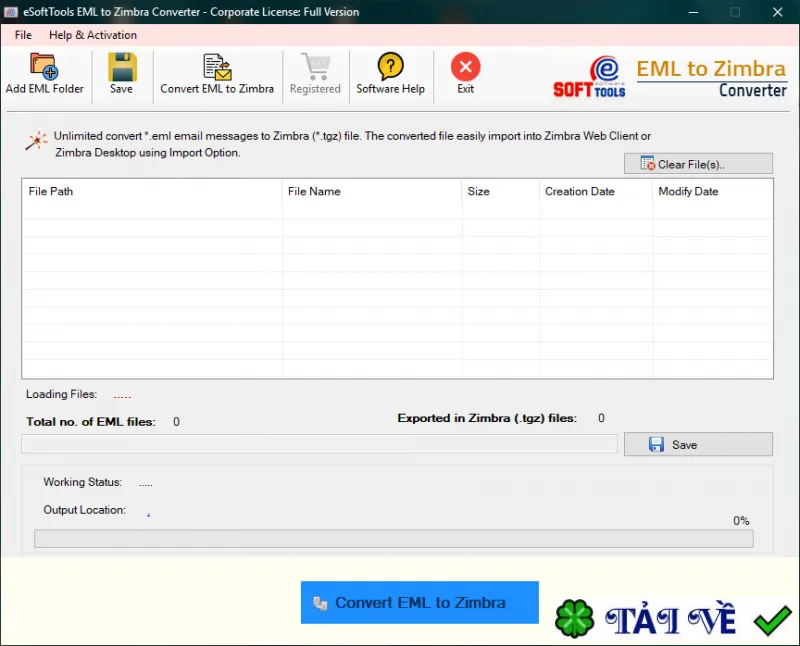Click the magic wand info icon
The width and height of the screenshot is (800, 646).
pyautogui.click(x=36, y=141)
